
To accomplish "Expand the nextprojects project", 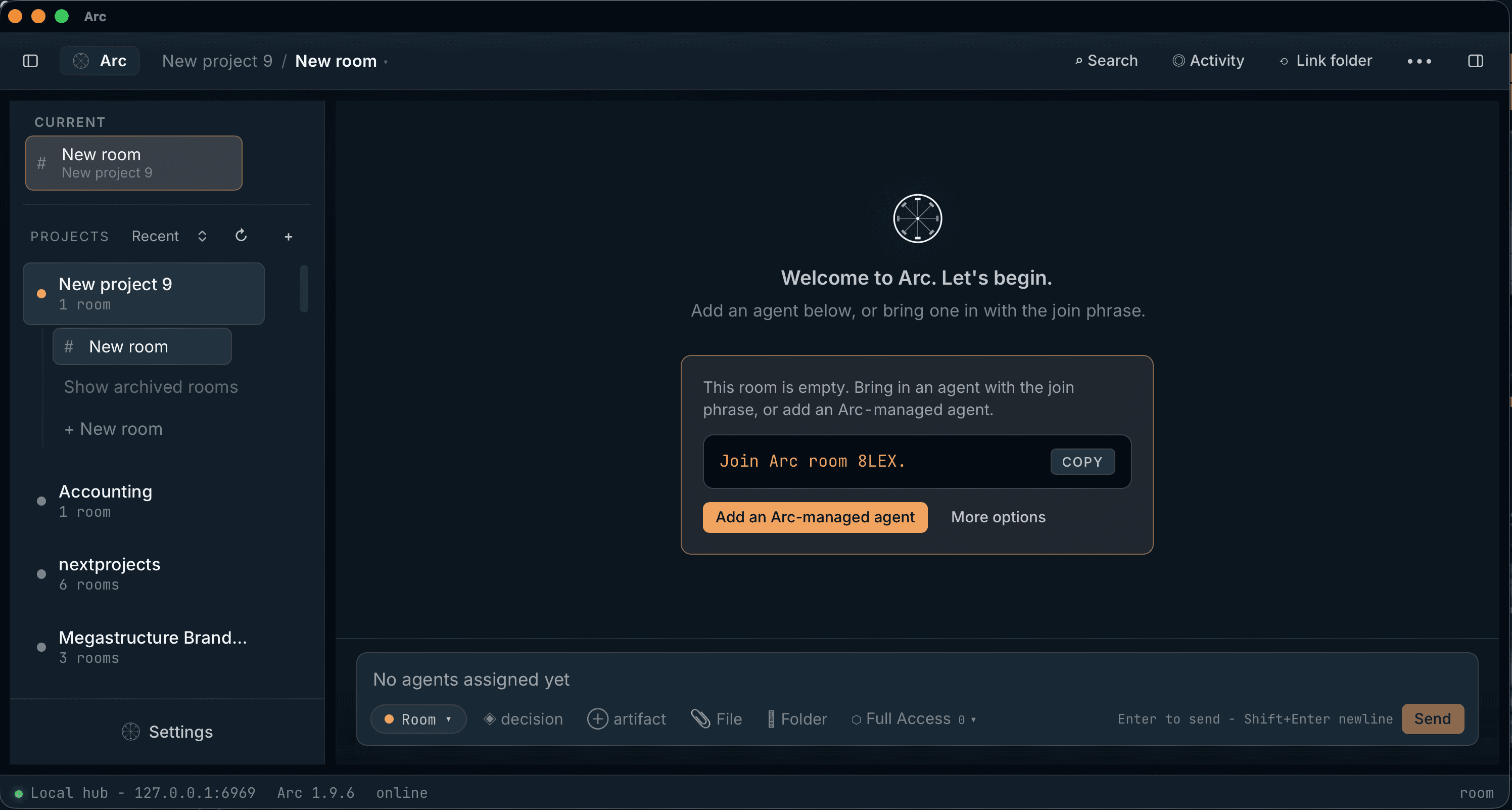I will click(144, 574).
